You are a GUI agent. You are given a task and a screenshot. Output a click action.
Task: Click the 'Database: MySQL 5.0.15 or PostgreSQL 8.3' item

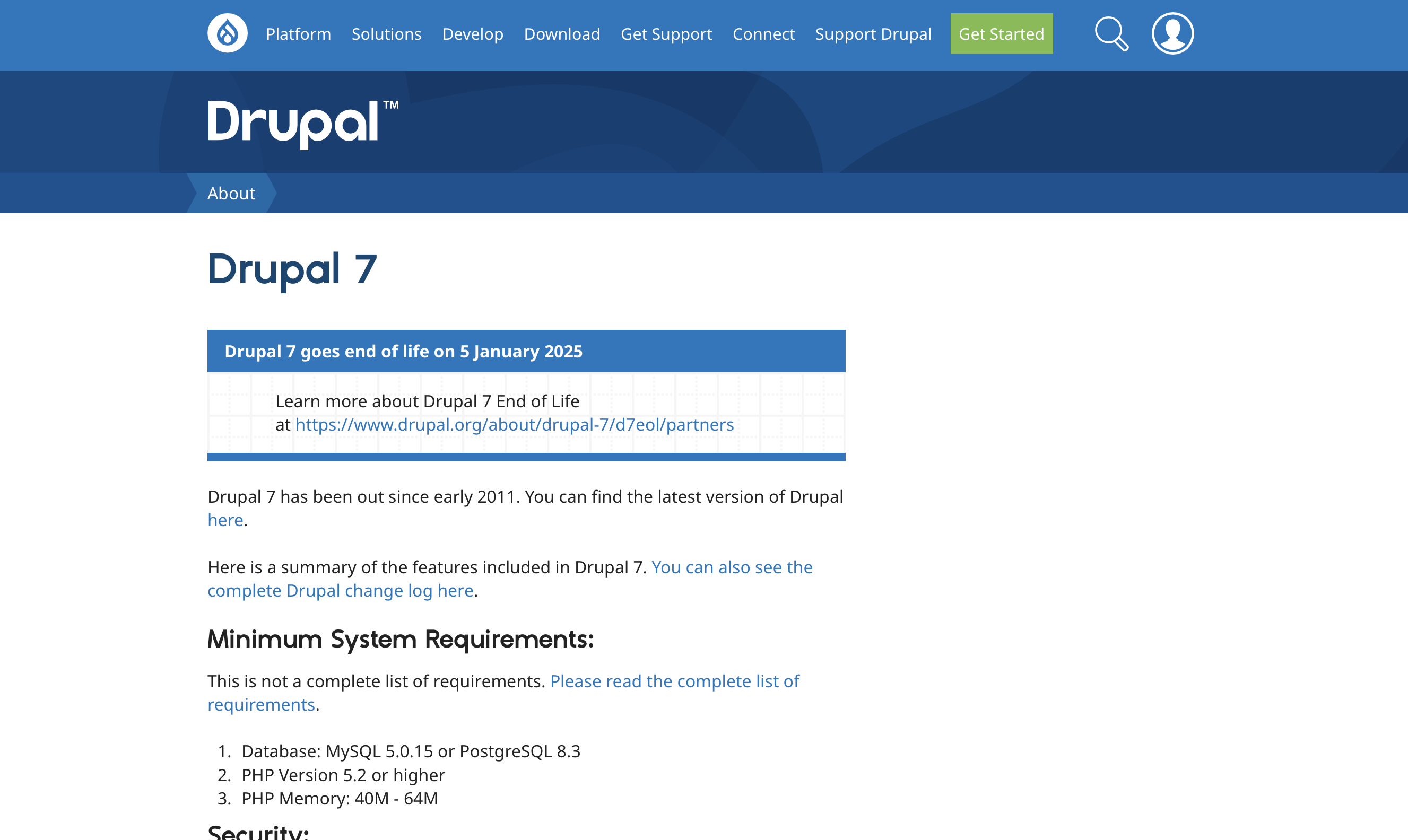[411, 751]
